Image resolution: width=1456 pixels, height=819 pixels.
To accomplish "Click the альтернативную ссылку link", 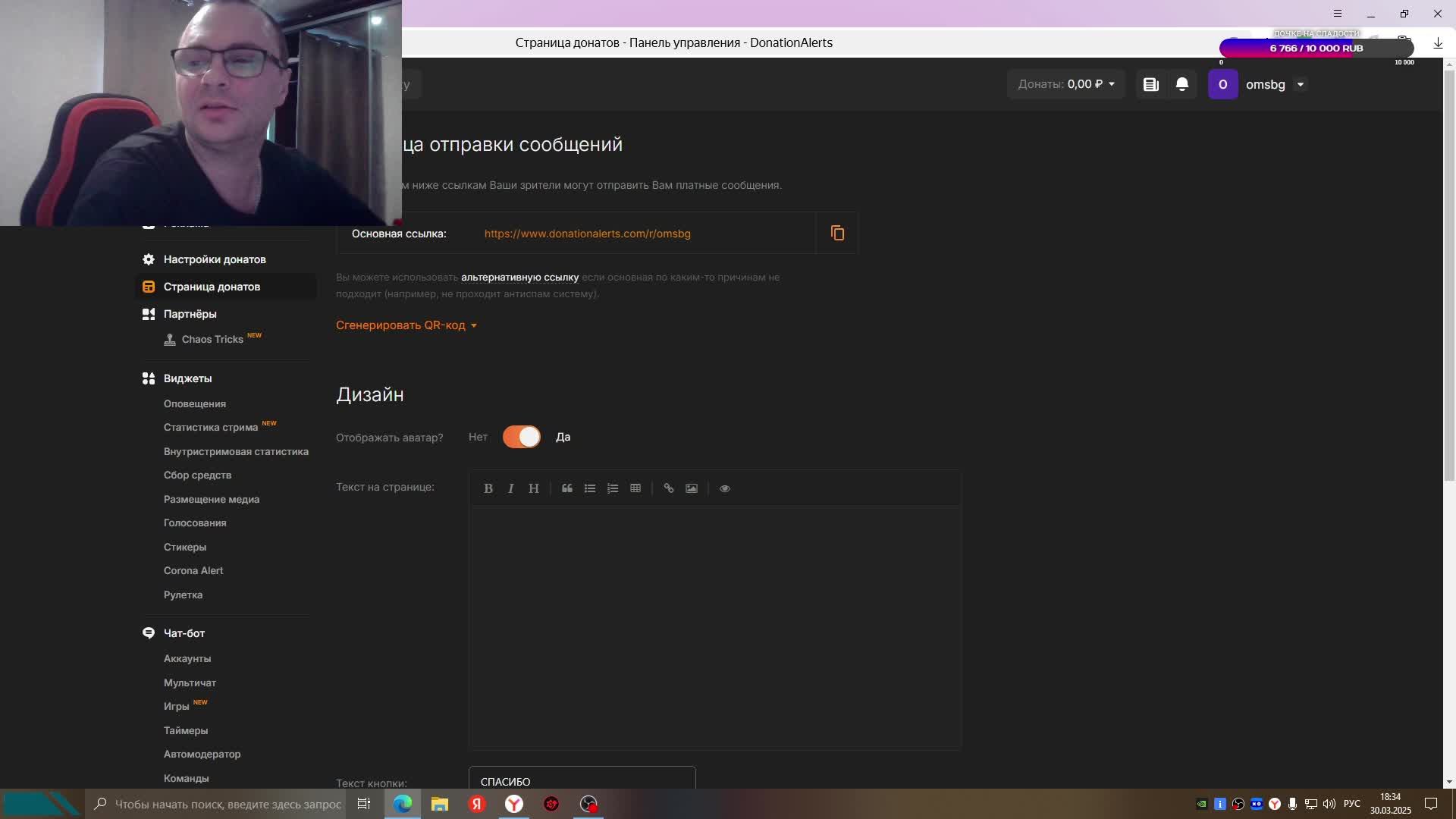I will click(519, 278).
